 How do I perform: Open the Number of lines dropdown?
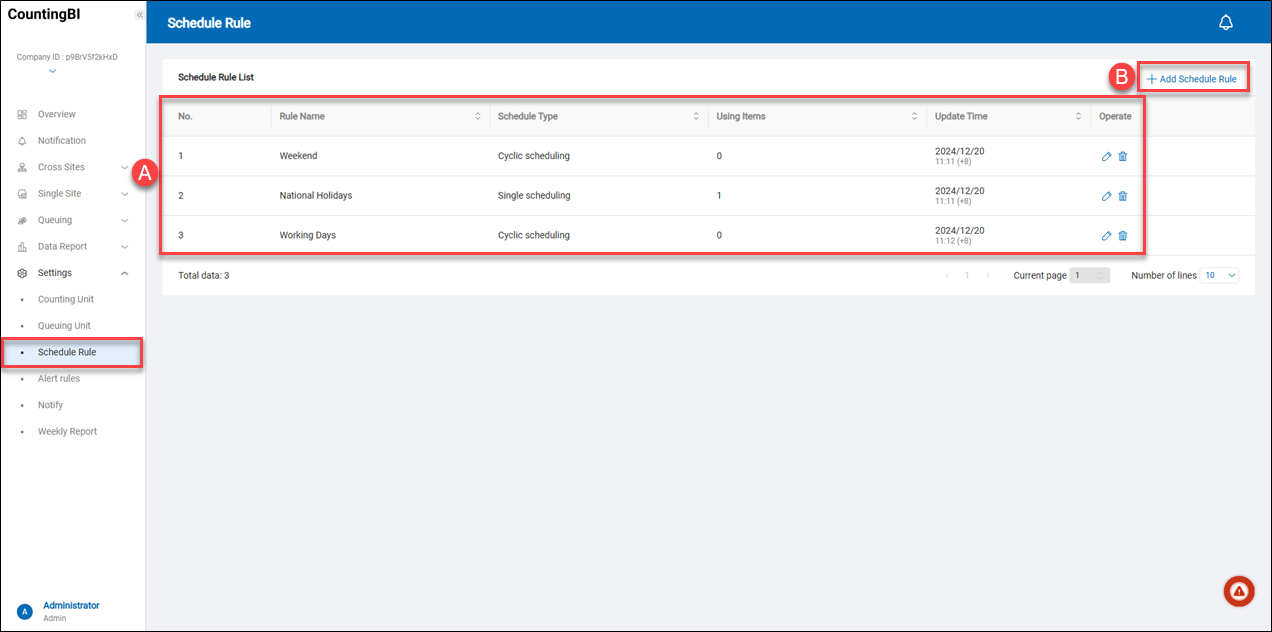pyautogui.click(x=1221, y=275)
